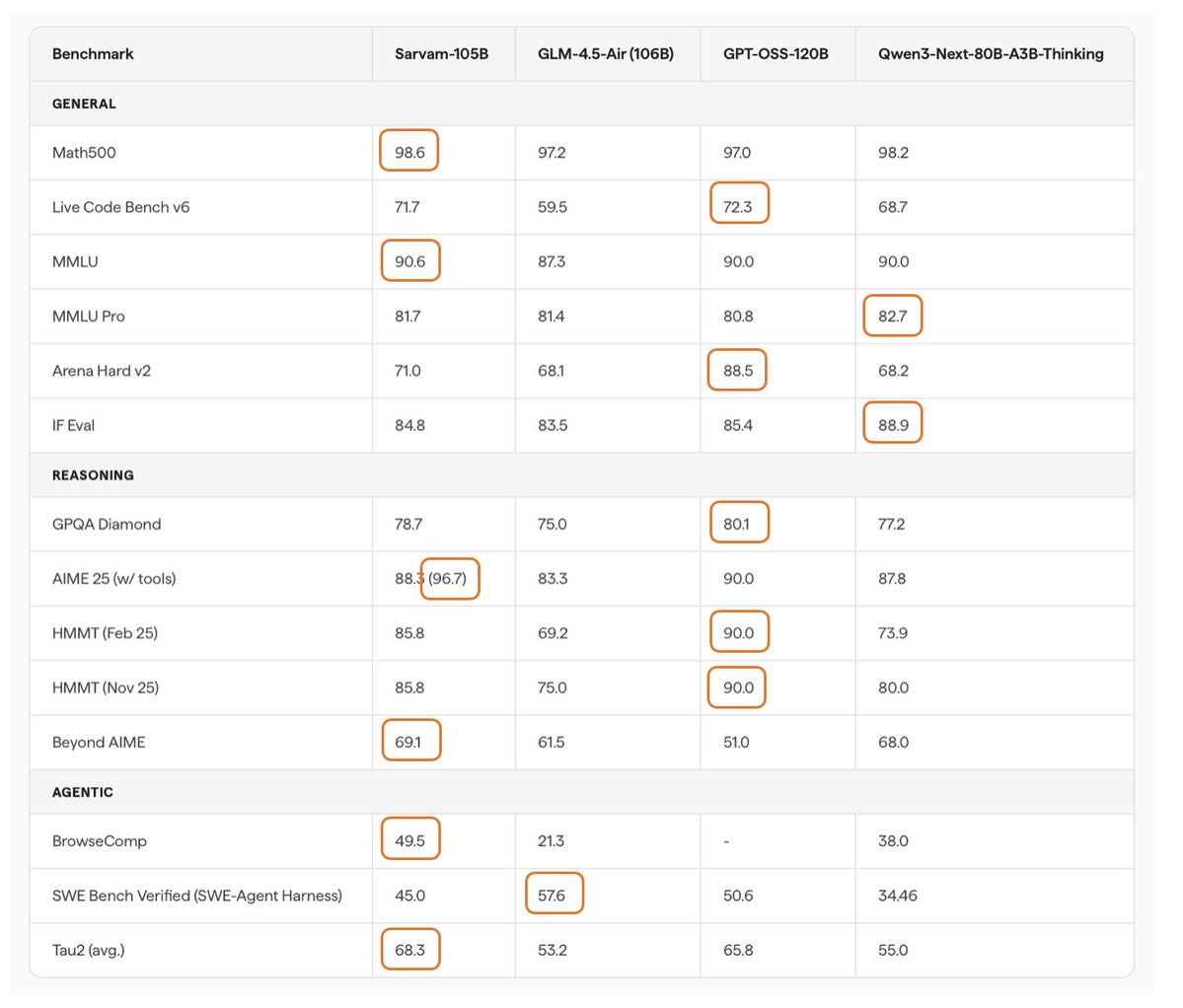Screen dimensions: 1183x1008
Task: Select the highlighted (96.7) AIME 25 score
Action: click(449, 578)
